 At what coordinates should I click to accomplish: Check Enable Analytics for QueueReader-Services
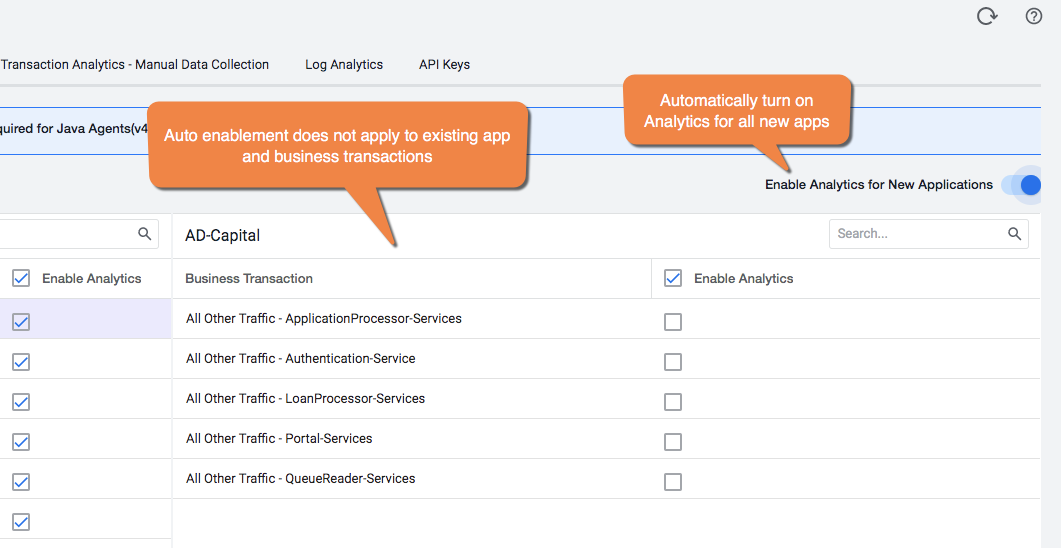tap(673, 482)
